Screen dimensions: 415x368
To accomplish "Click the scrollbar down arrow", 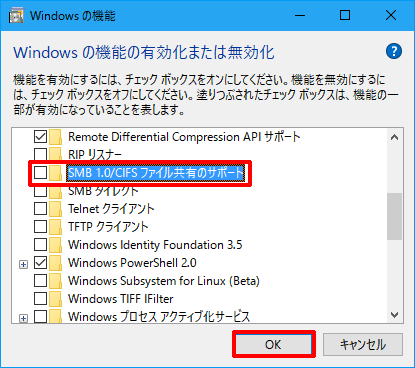I will [x=395, y=315].
